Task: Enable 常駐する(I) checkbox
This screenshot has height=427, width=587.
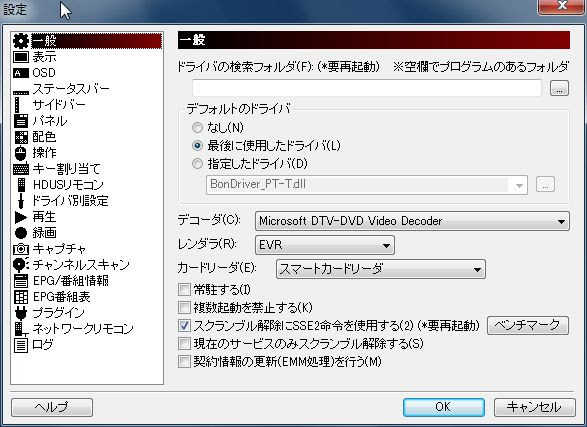Action: tap(184, 289)
